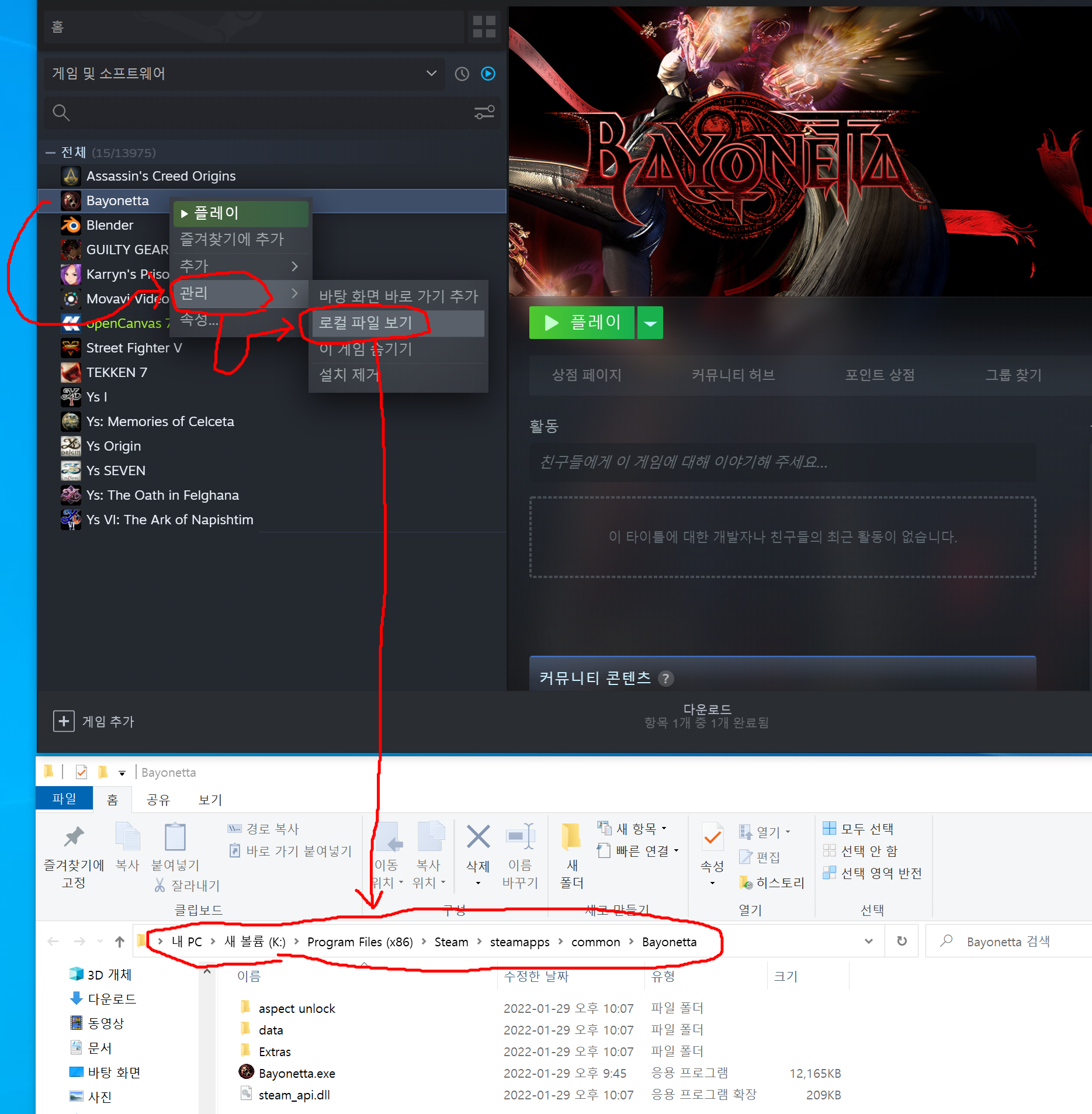This screenshot has height=1114, width=1092.
Task: Click 히스토리 in the ribbon
Action: point(771,883)
